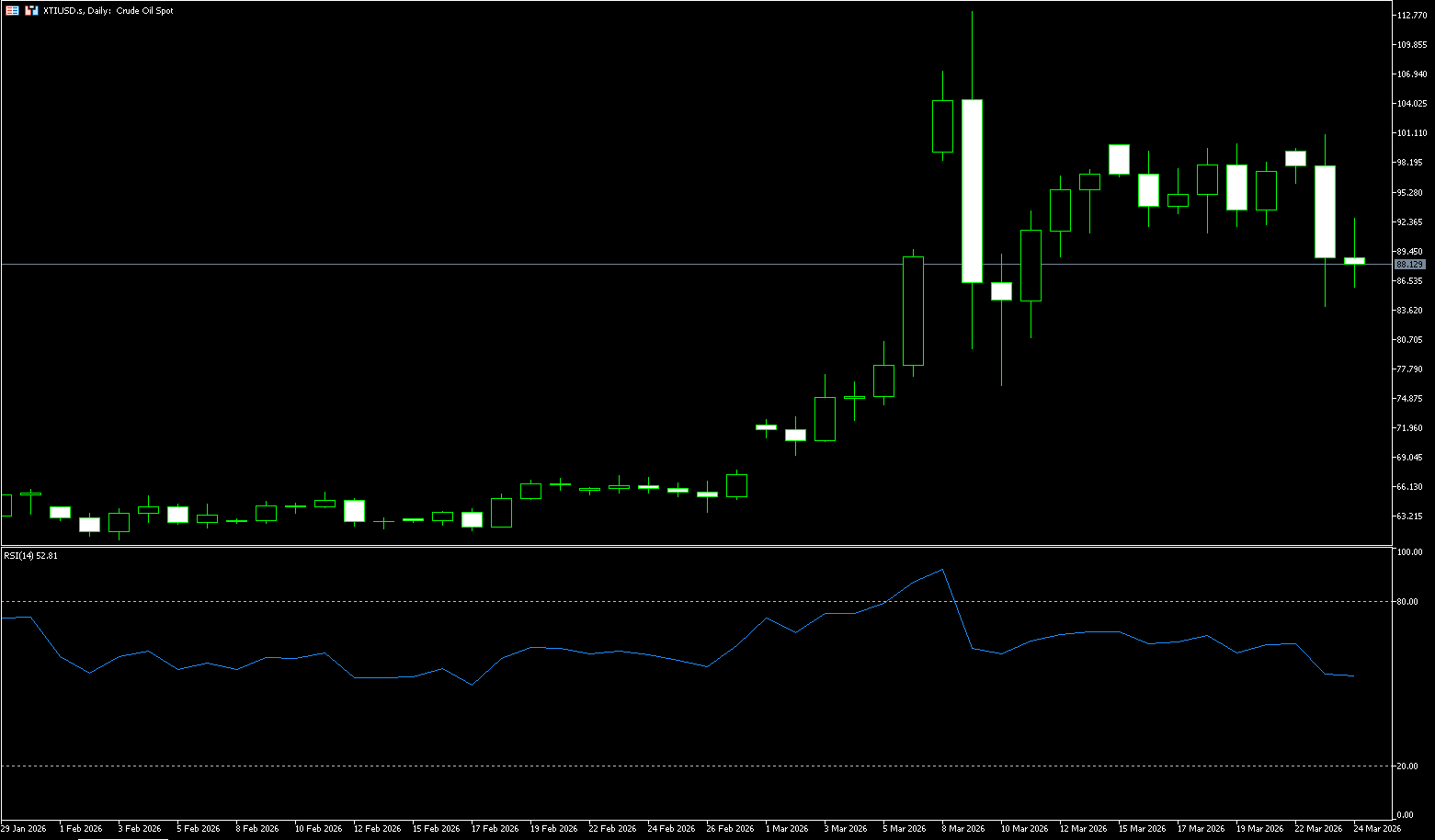Image resolution: width=1435 pixels, height=840 pixels.
Task: Click the 100.00 label on RSI scale
Action: [1408, 552]
